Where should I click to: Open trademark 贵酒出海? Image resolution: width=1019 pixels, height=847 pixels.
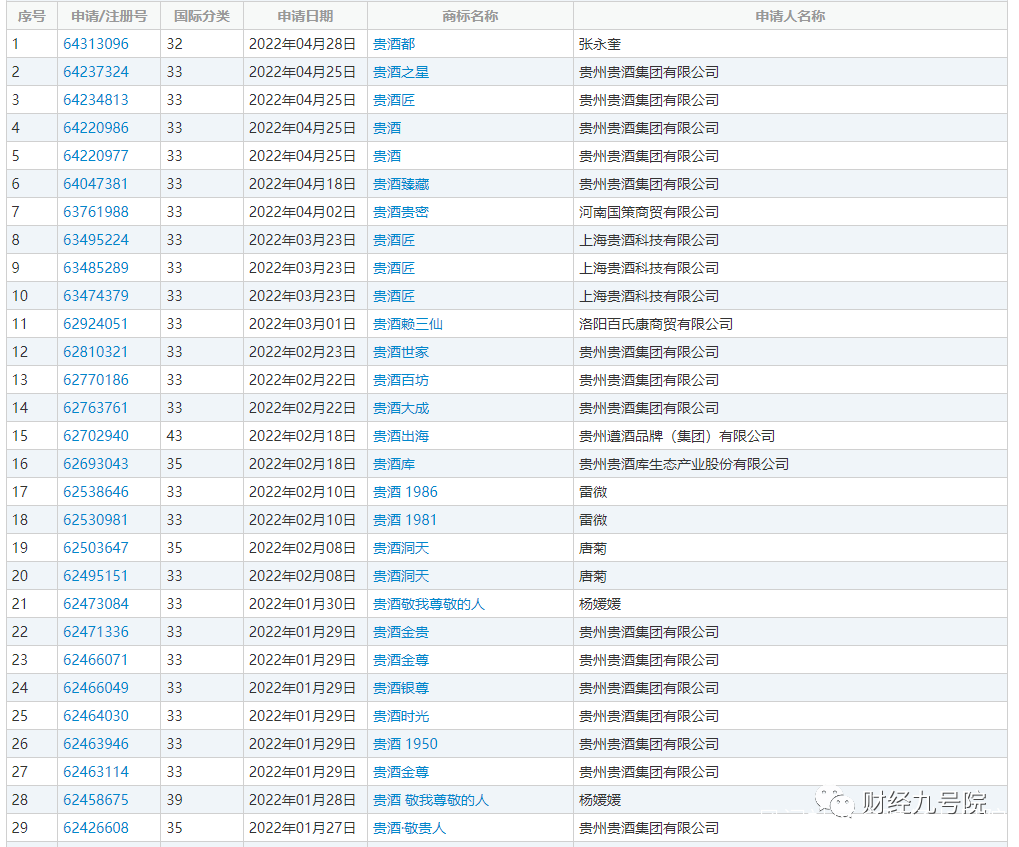[401, 436]
